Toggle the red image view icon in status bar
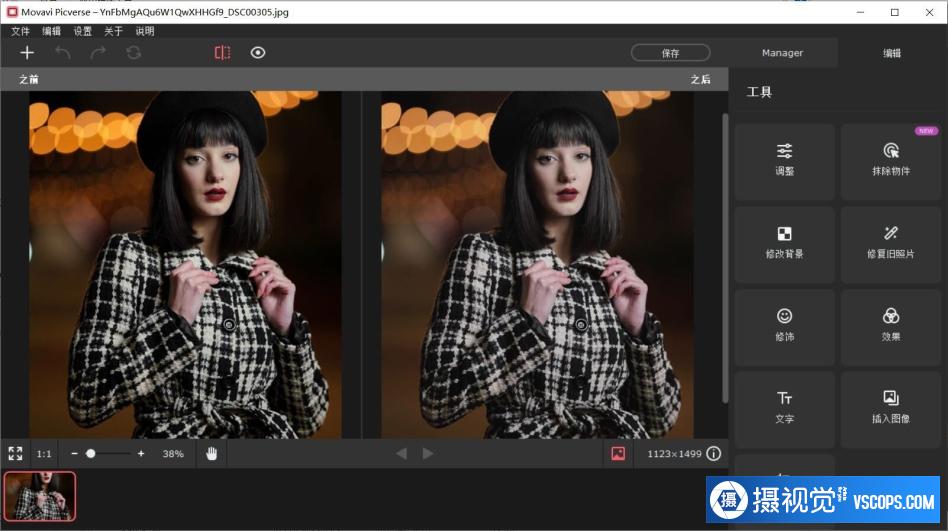 coord(618,454)
